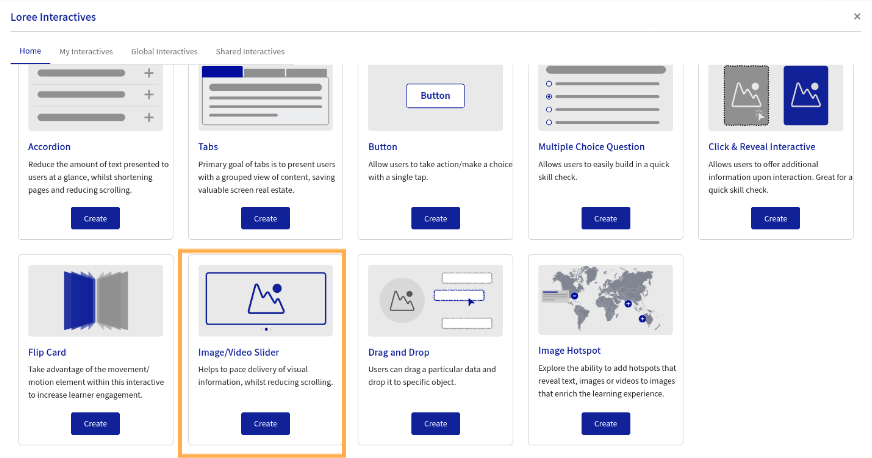Screen dimensions: 872x458
Task: Click the text 'Primary goal of tabs is to present users'
Action: 267,165
